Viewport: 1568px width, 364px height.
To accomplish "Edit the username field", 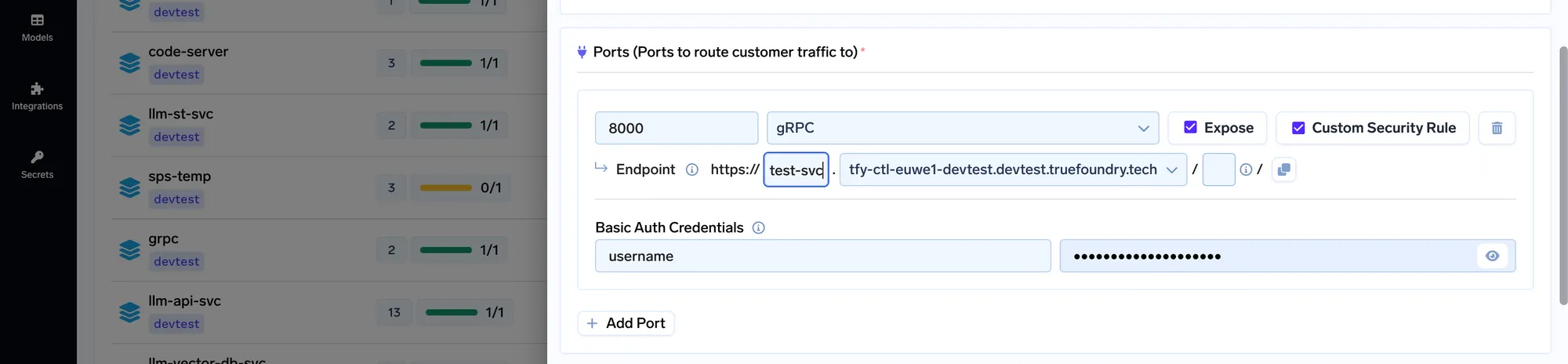I will [x=822, y=256].
